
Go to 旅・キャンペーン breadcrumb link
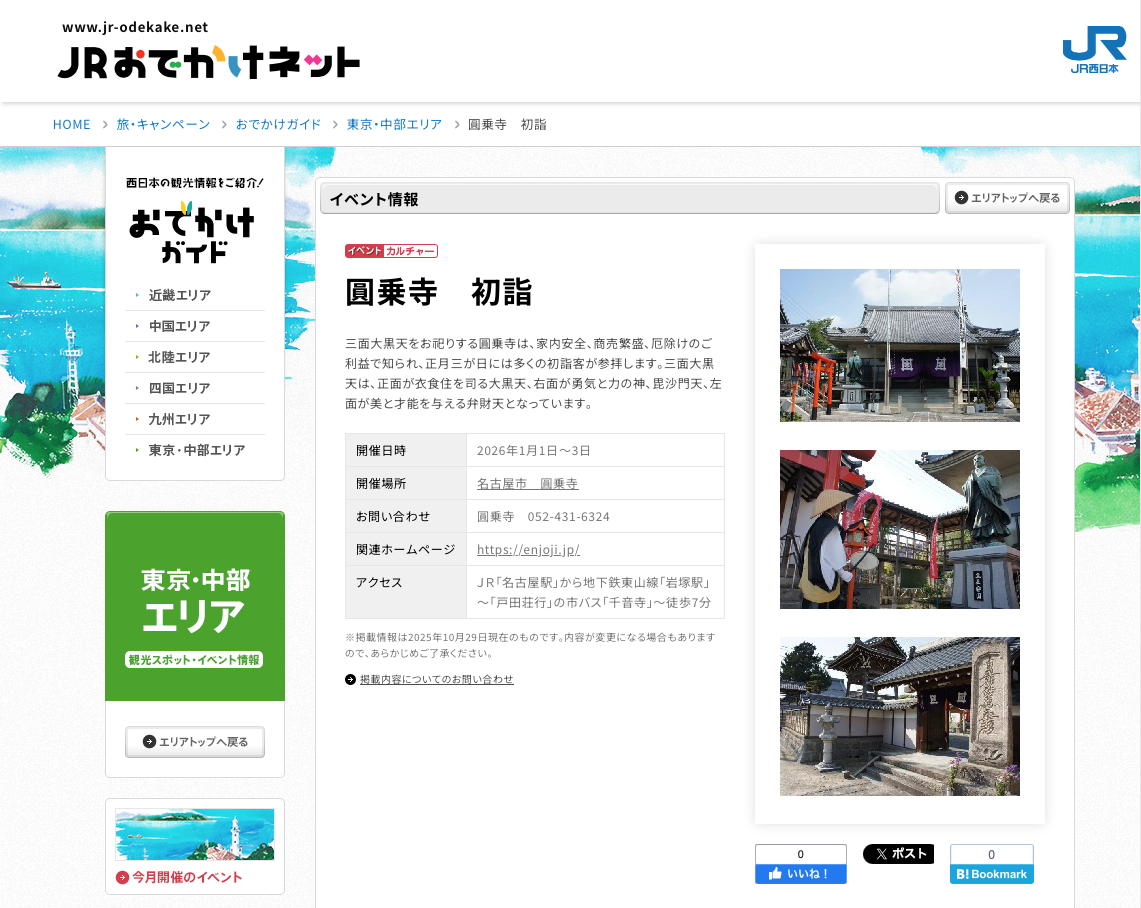pyautogui.click(x=163, y=125)
